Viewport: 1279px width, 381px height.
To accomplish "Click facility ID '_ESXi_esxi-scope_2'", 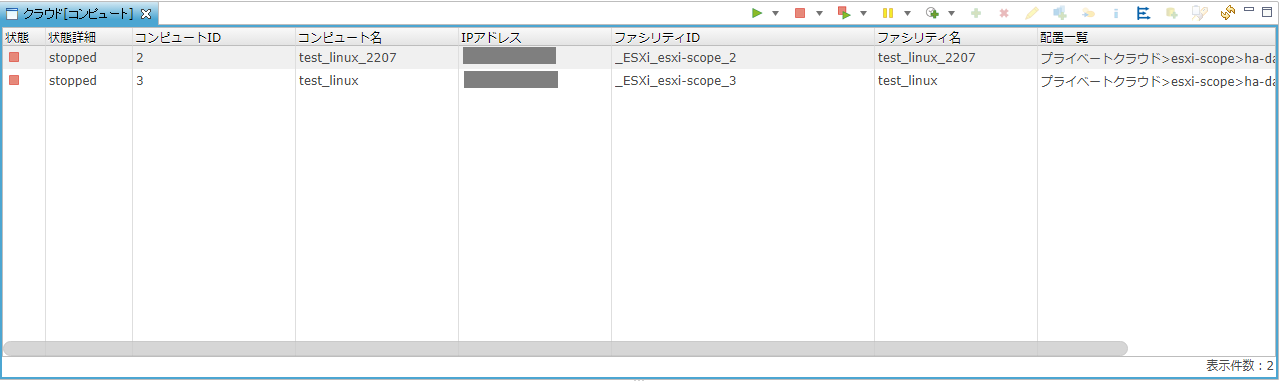I will click(675, 58).
